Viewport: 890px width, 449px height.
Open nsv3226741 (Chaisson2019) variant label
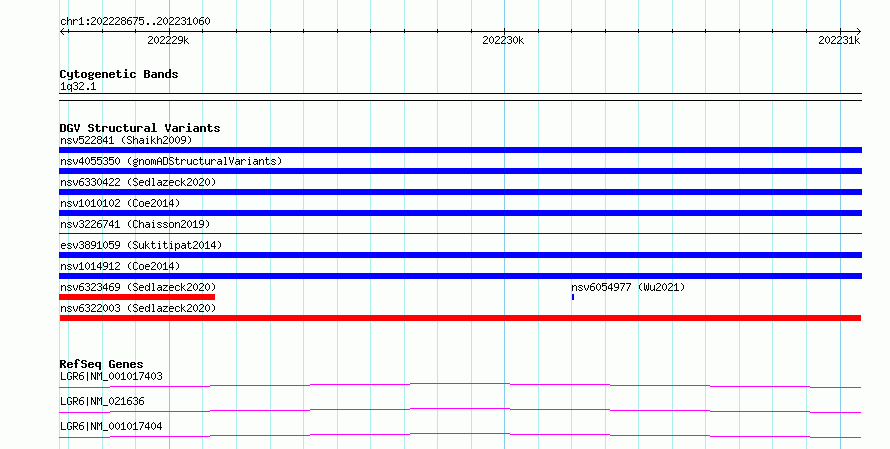pos(135,224)
